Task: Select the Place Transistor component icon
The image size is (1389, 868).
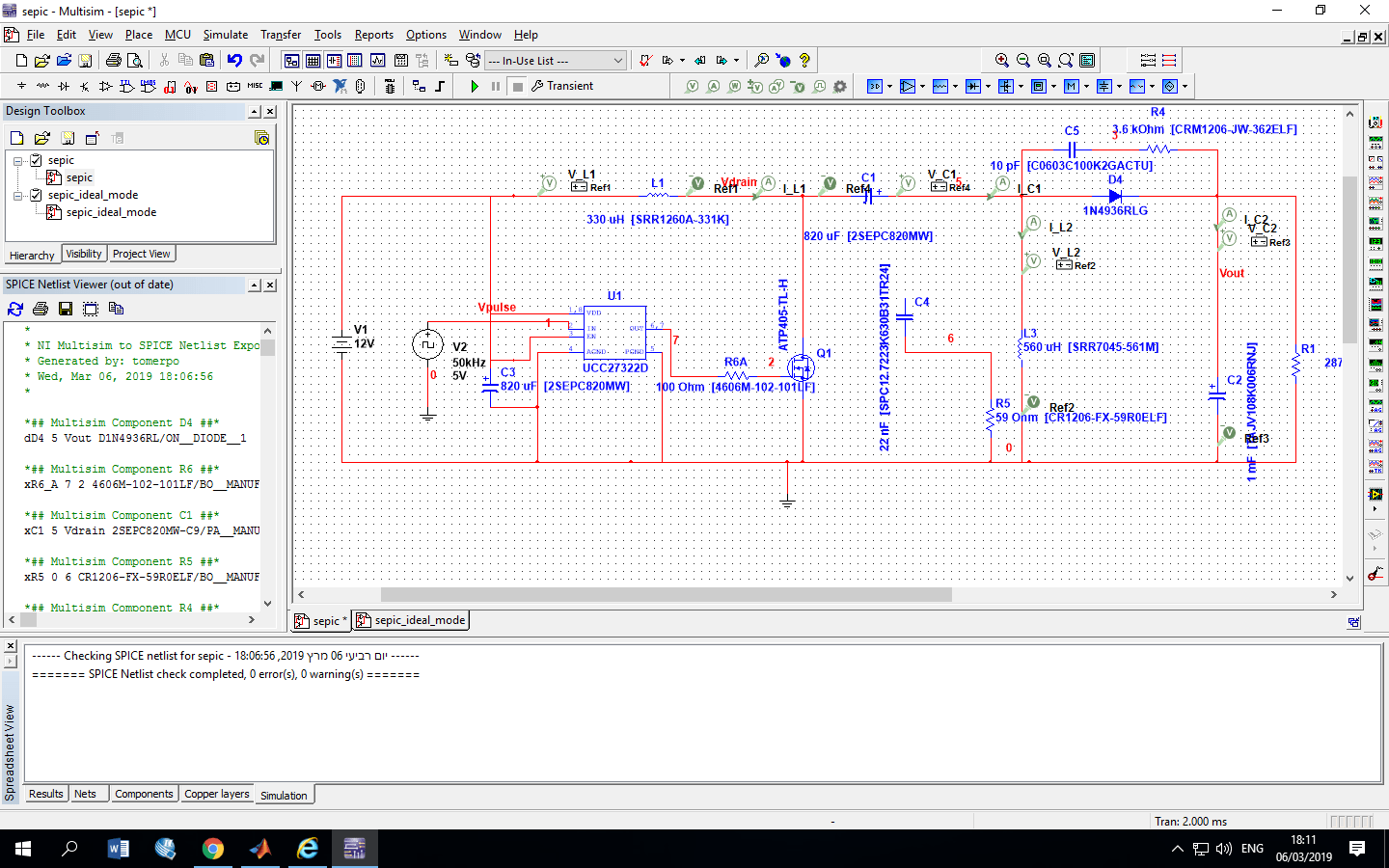Action: click(84, 86)
